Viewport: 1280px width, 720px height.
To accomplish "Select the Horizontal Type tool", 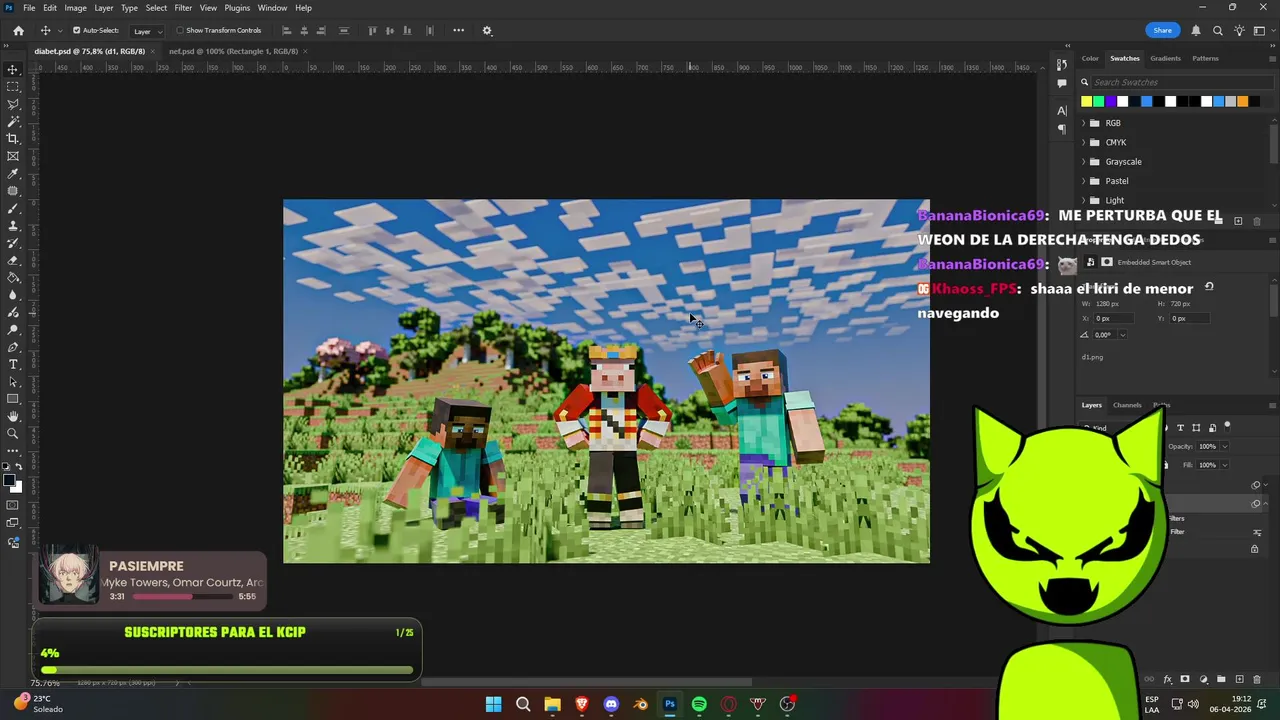I will [13, 364].
